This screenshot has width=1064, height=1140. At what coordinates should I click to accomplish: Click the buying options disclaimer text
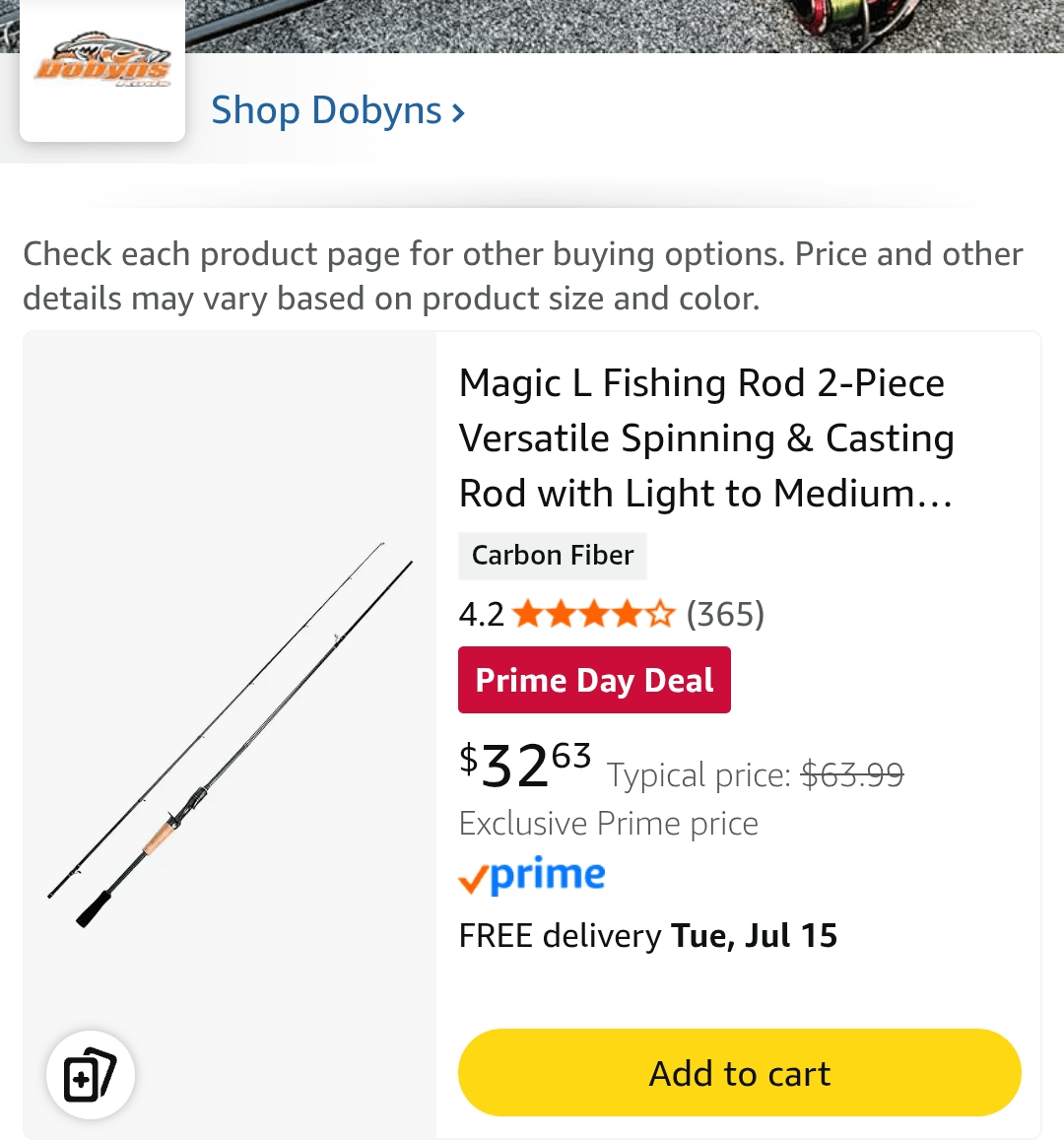(x=522, y=276)
